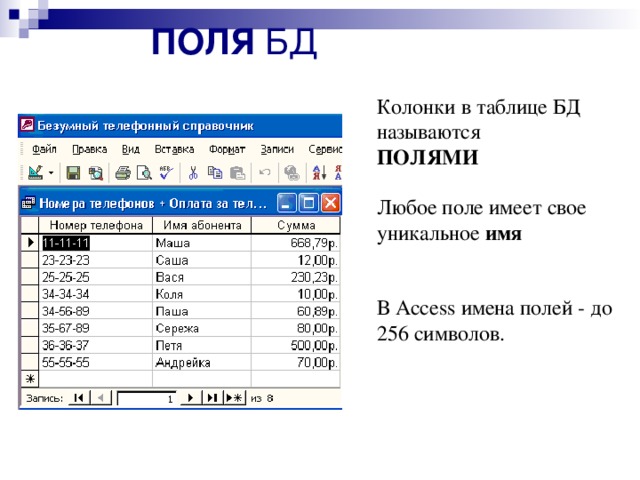Image resolution: width=640 pixels, height=480 pixels.
Task: Click the Design View ruler-pencil toolbar icon
Action: pos(36,173)
